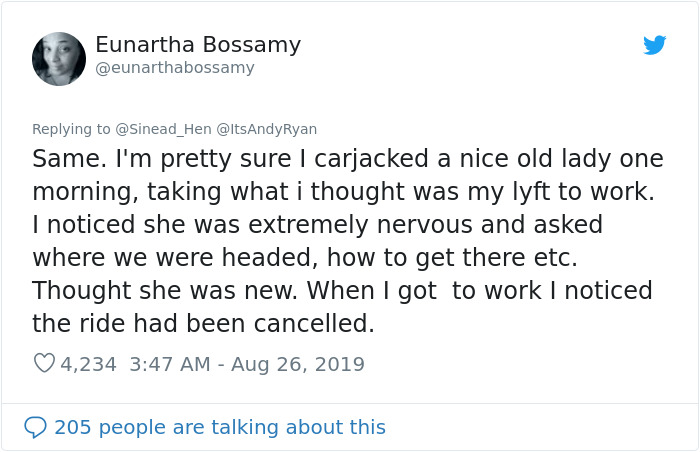This screenshot has width=700, height=452.
Task: Click the tweet line starting "Same. I'm pretty"
Action: tap(347, 159)
